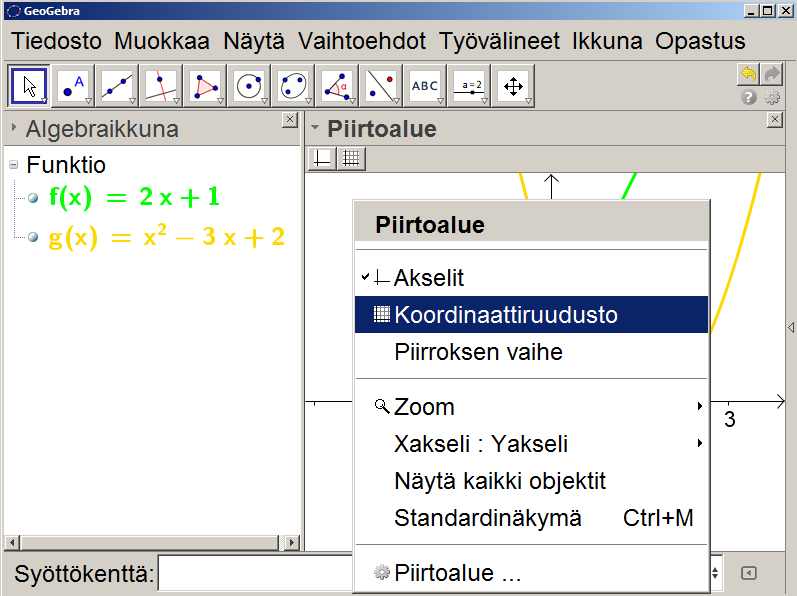The image size is (797, 596).
Task: Open the Ikkuna menu
Action: (x=607, y=41)
